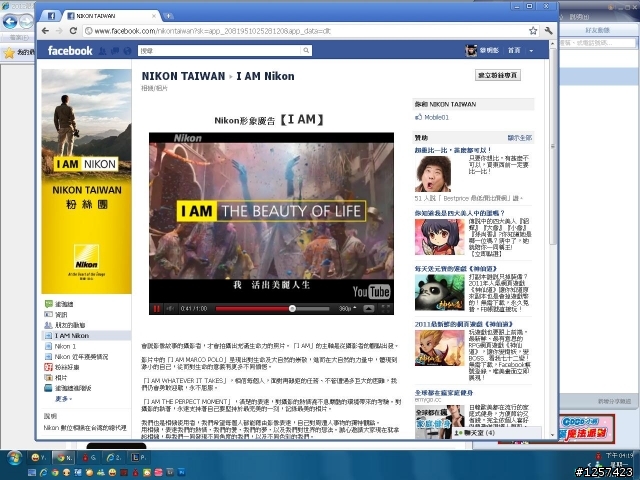The width and height of the screenshot is (640, 480).
Task: Open the curly-haired man ad thumbnail
Action: click(433, 174)
